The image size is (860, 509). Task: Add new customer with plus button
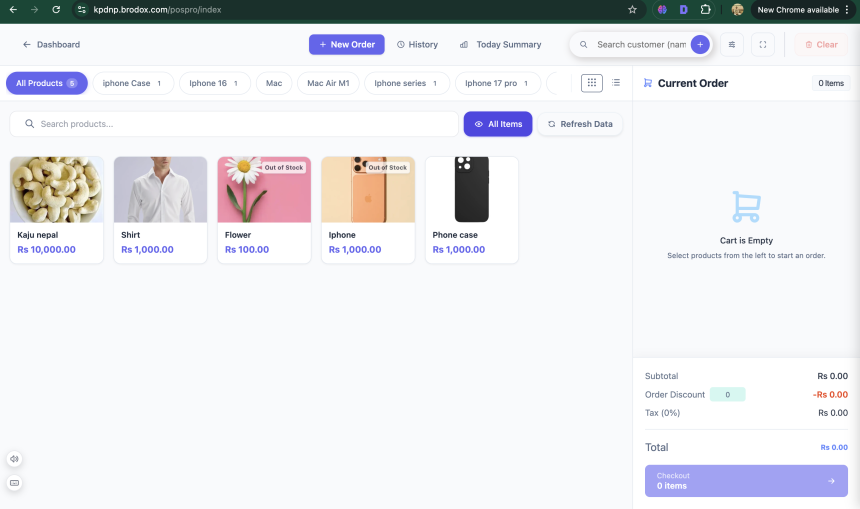coord(700,44)
